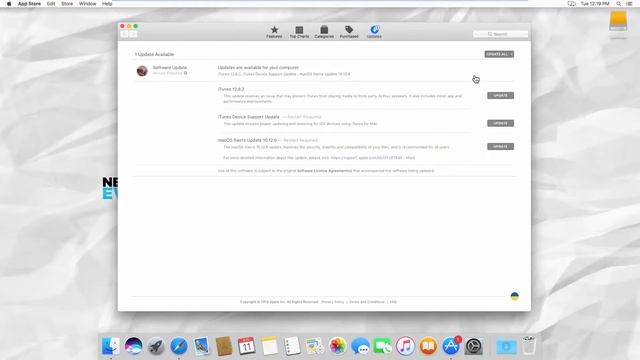Open the Downloads folder in Dock
The width and height of the screenshot is (640, 360).
[x=506, y=346]
